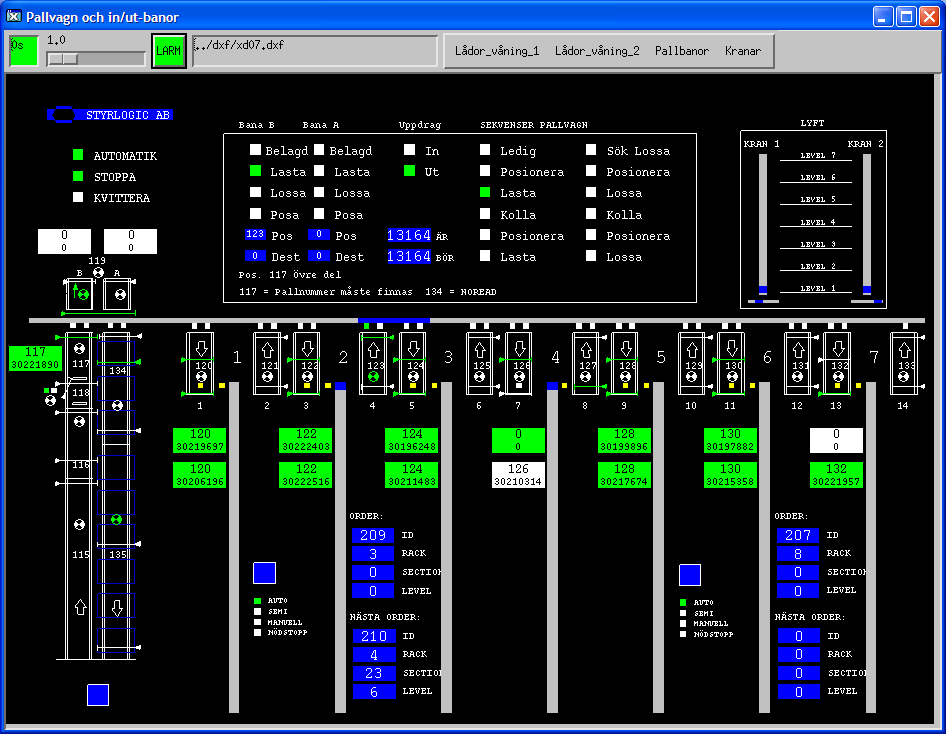Image resolution: width=946 pixels, height=734 pixels.
Task: Toggle Uppdrag Ut checkbox
Action: click(x=410, y=171)
